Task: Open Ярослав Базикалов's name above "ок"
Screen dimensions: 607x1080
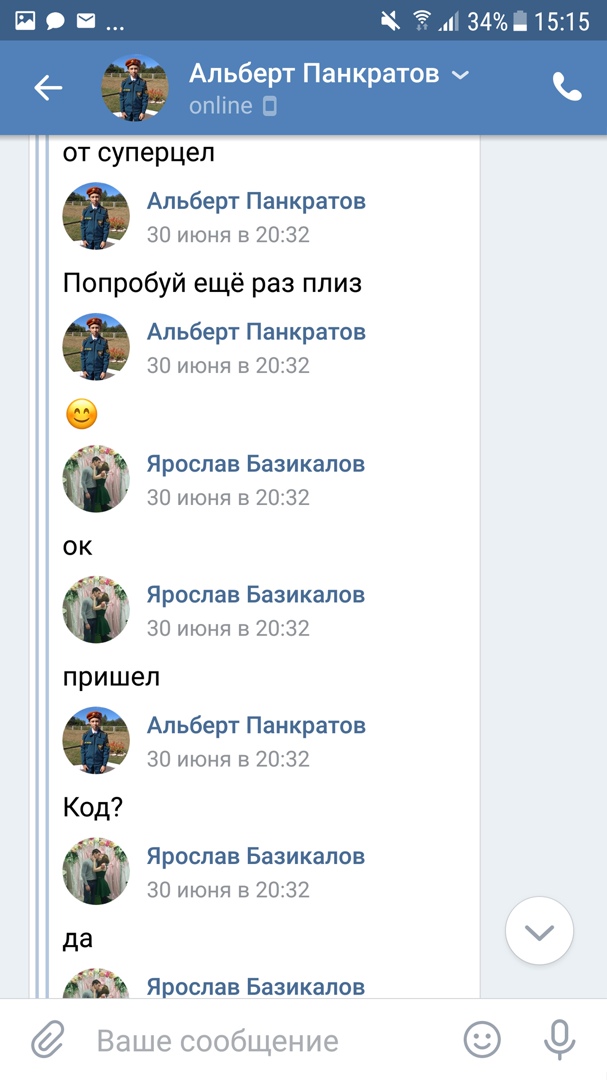Action: pos(256,464)
